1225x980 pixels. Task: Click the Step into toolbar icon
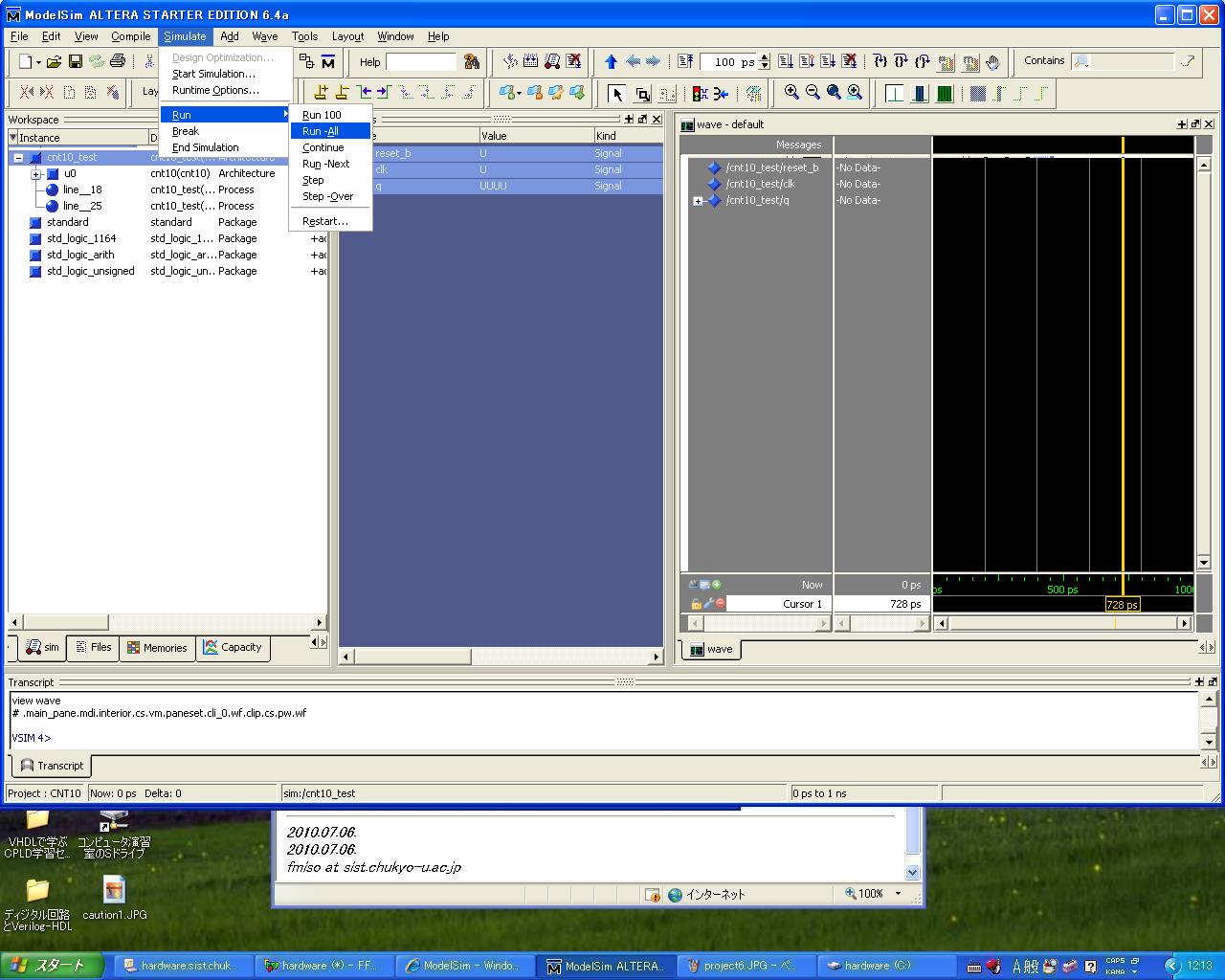pyautogui.click(x=880, y=62)
